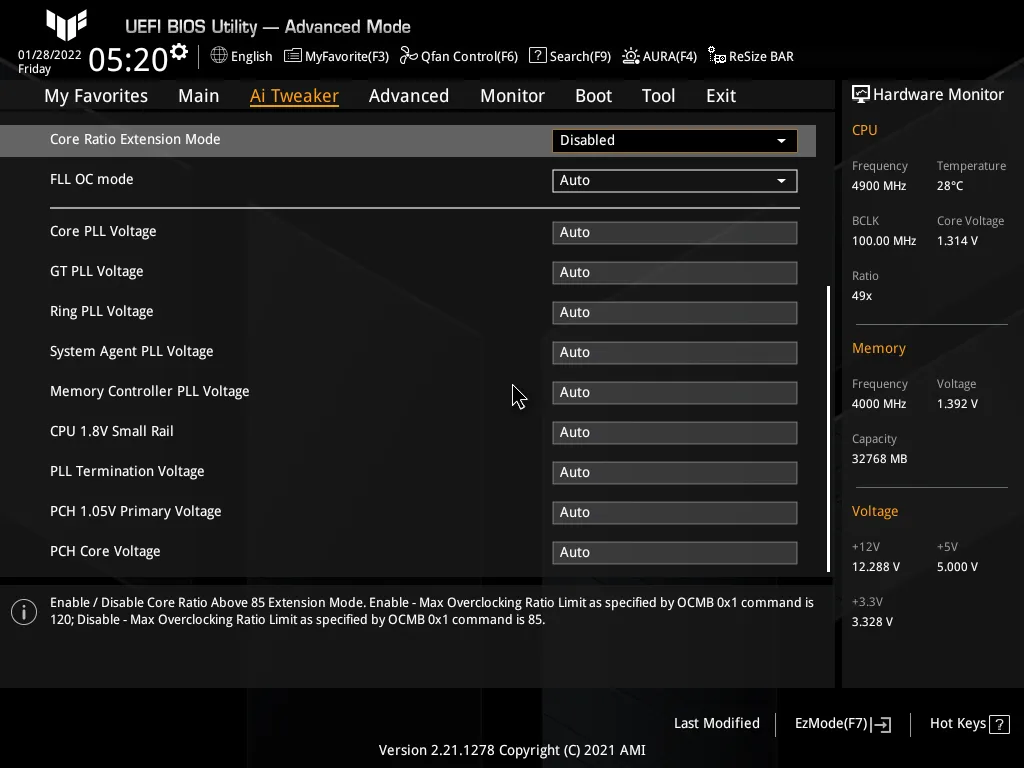The image size is (1024, 768).
Task: Select the Core PLL Voltage label
Action: click(103, 231)
